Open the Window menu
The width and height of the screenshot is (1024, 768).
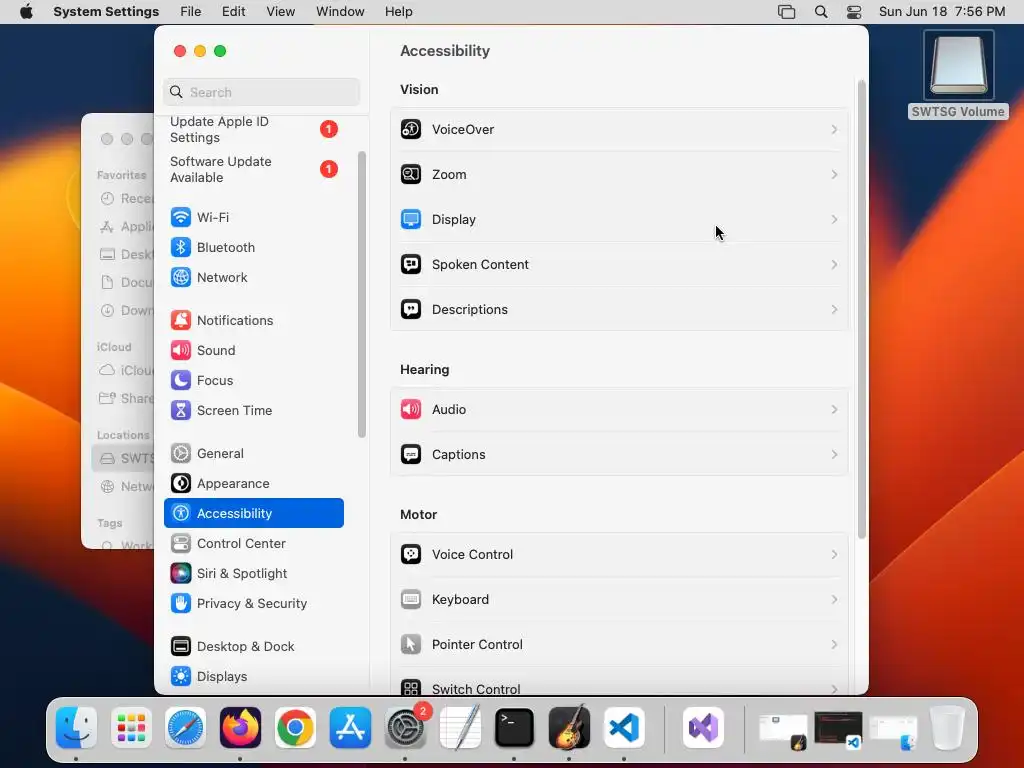pos(340,12)
